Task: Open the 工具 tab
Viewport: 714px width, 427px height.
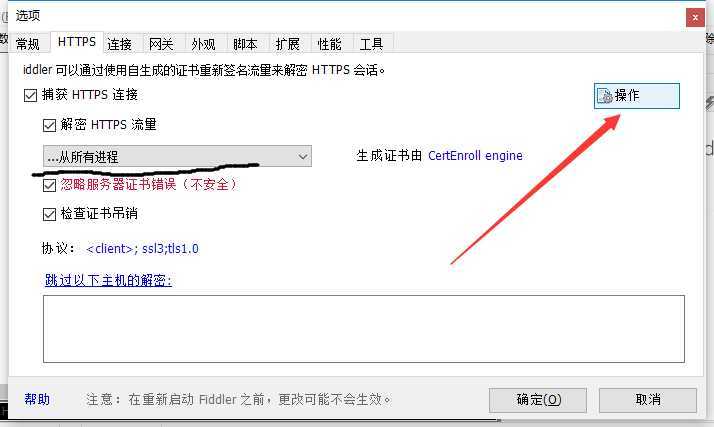Action: point(371,44)
